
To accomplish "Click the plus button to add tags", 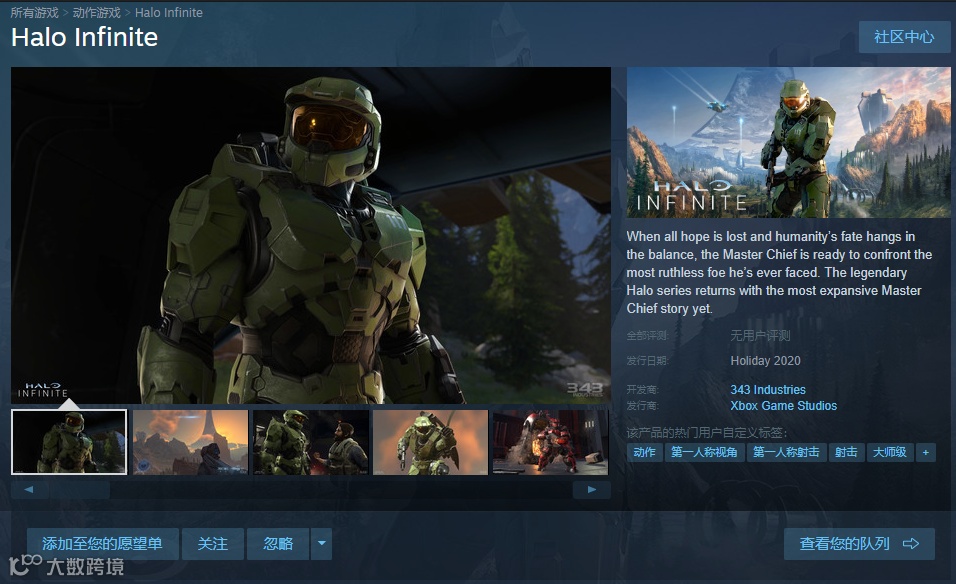I will coord(926,452).
